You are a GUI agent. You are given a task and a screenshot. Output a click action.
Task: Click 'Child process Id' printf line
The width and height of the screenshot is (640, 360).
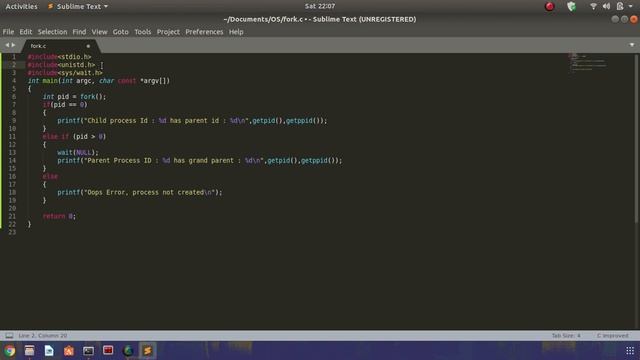[x=192, y=121]
